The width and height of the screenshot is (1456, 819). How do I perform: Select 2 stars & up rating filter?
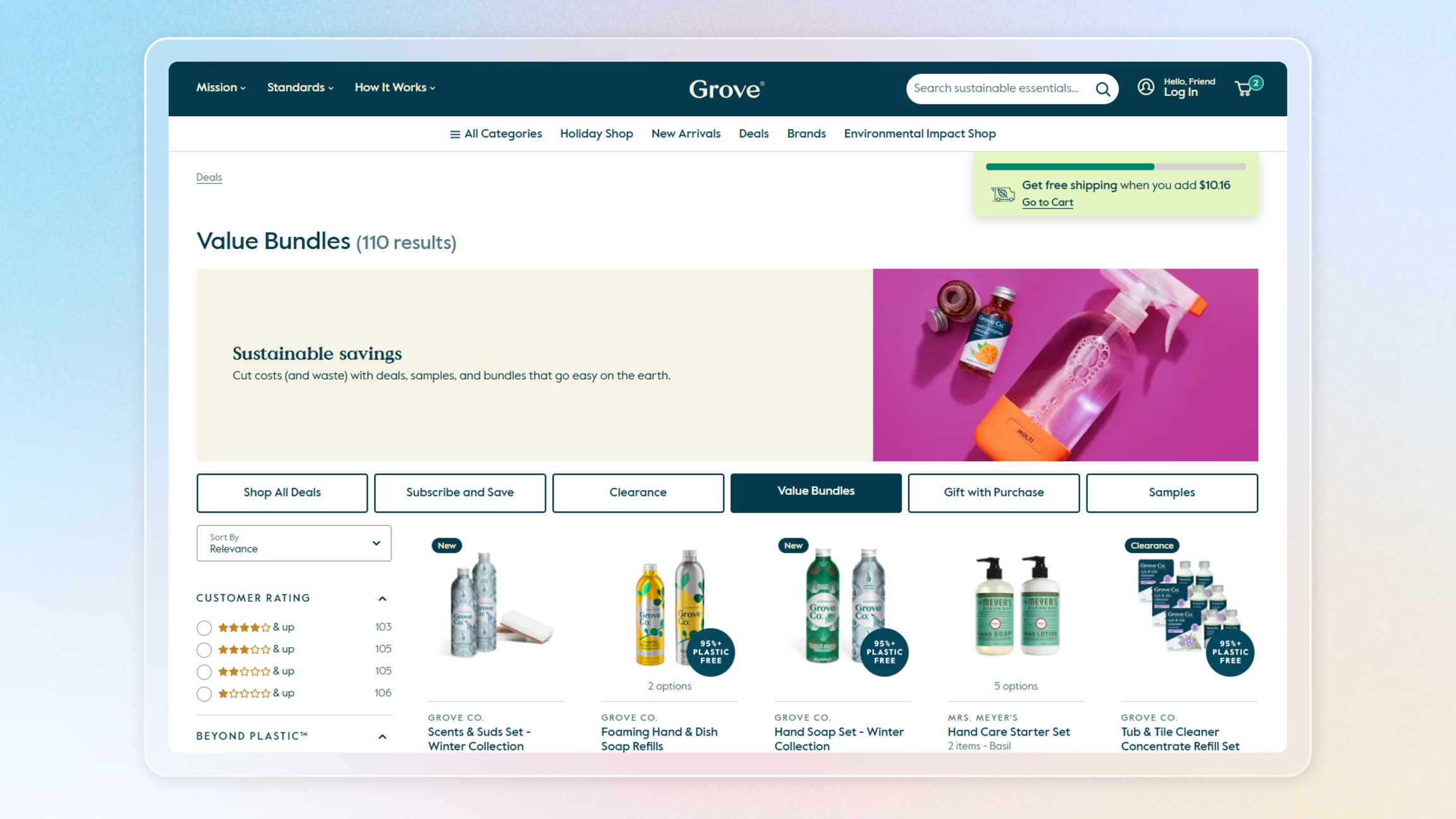click(x=203, y=672)
